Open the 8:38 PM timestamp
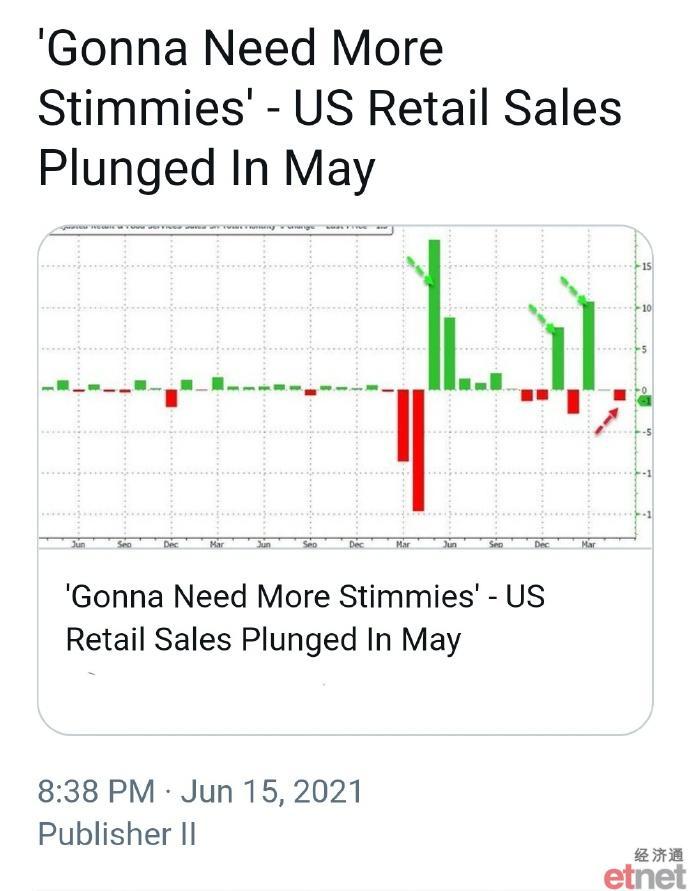 pos(97,791)
